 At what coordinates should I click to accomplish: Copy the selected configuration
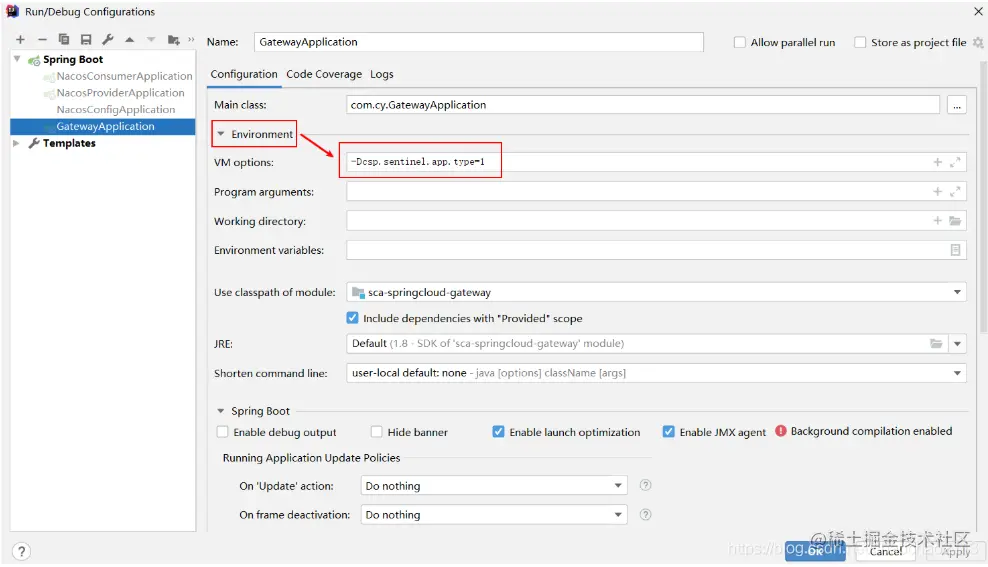click(64, 40)
